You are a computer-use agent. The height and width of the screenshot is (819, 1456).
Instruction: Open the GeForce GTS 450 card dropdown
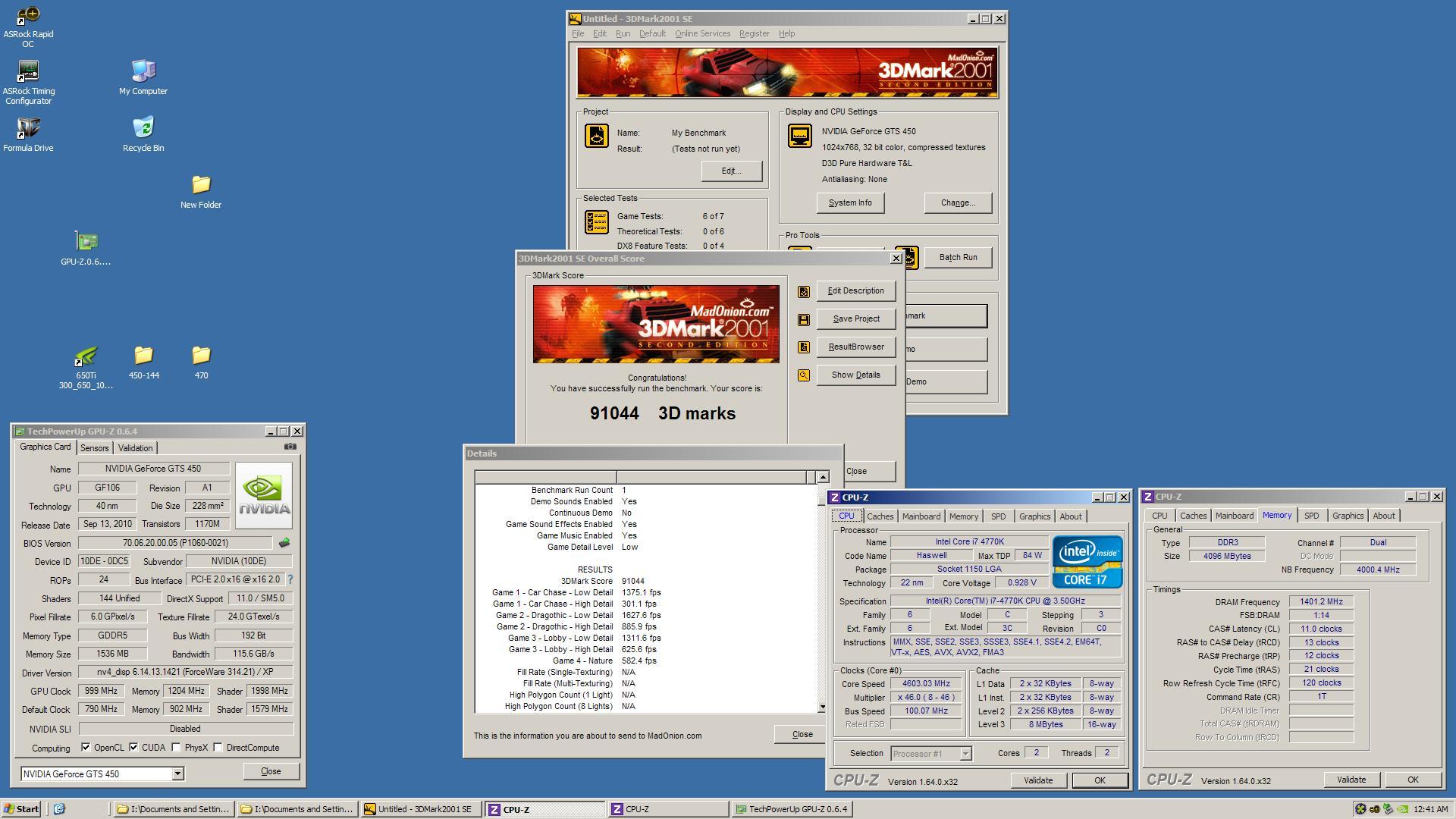(177, 774)
